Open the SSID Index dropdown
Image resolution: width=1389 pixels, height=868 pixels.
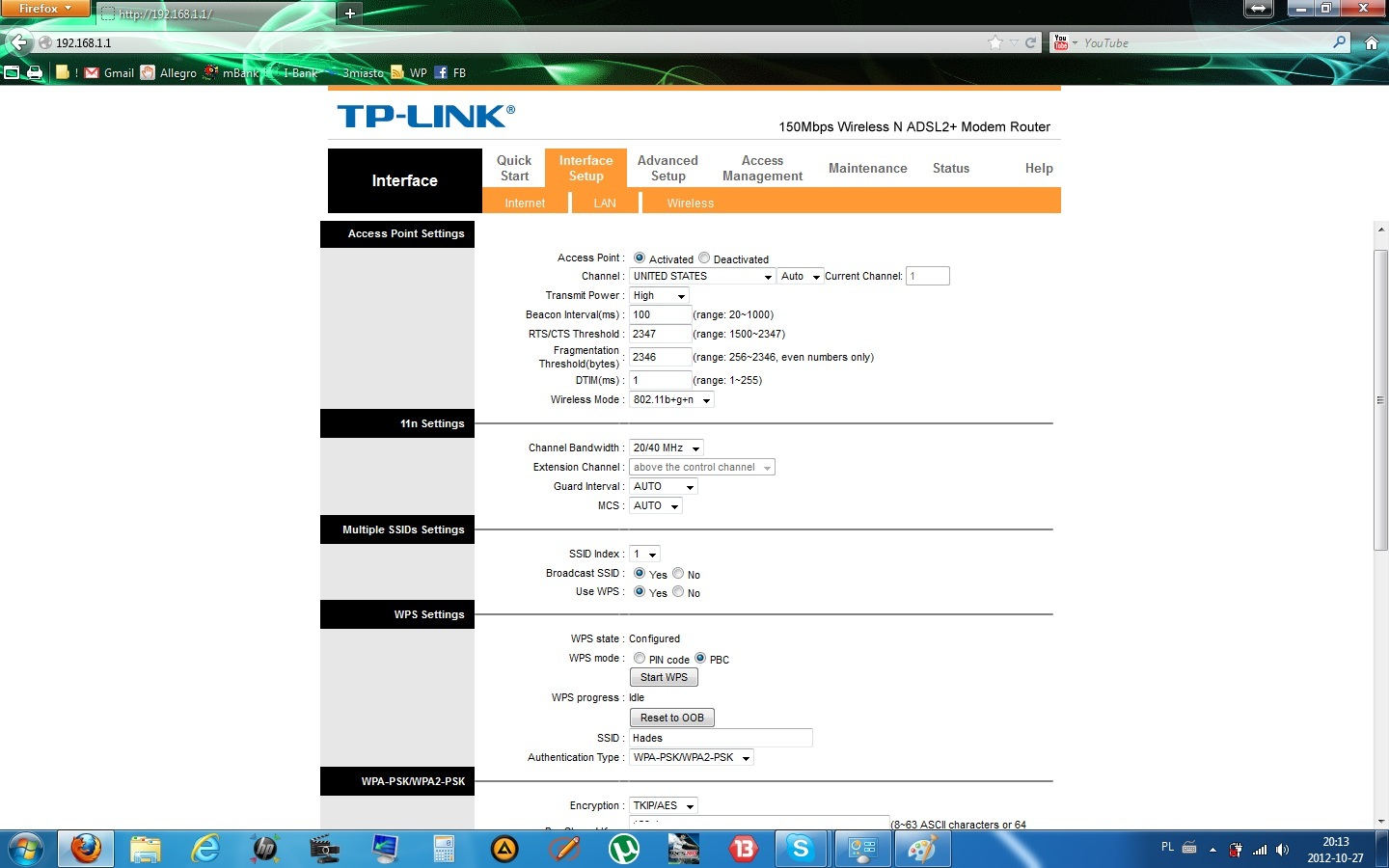pyautogui.click(x=644, y=554)
